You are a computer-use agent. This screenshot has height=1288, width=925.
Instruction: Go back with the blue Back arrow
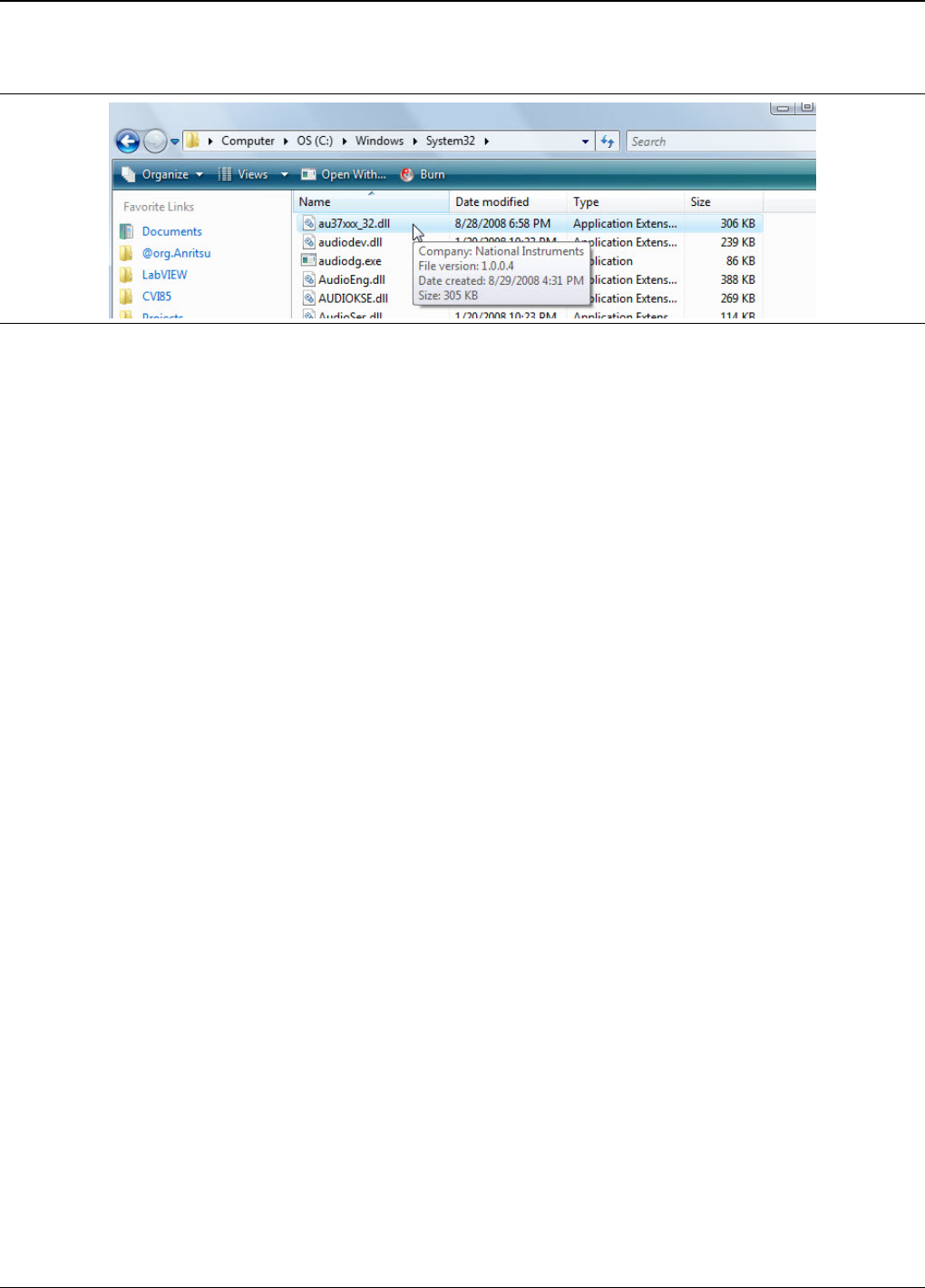click(128, 141)
